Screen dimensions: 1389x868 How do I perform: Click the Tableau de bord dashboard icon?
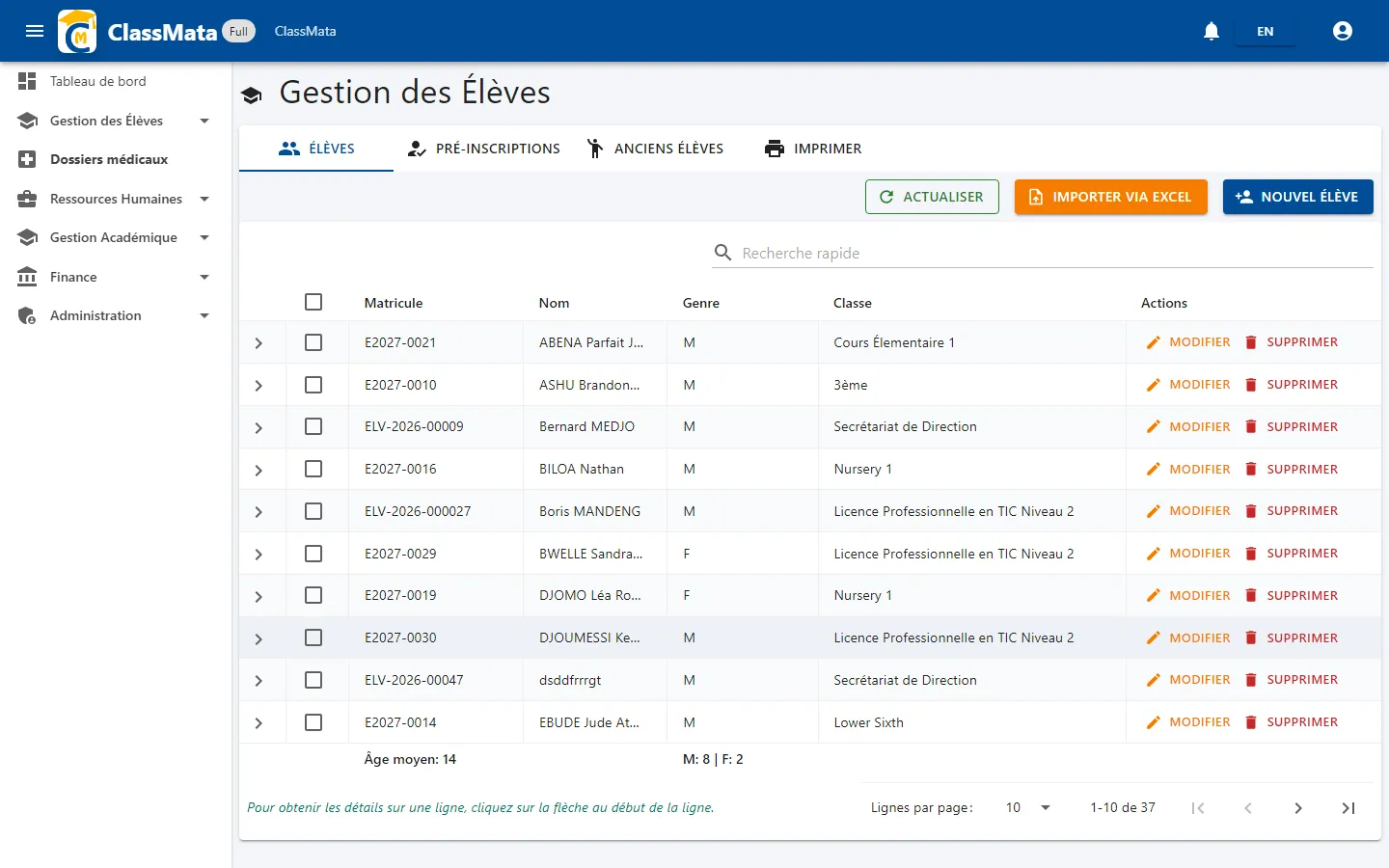click(x=27, y=81)
